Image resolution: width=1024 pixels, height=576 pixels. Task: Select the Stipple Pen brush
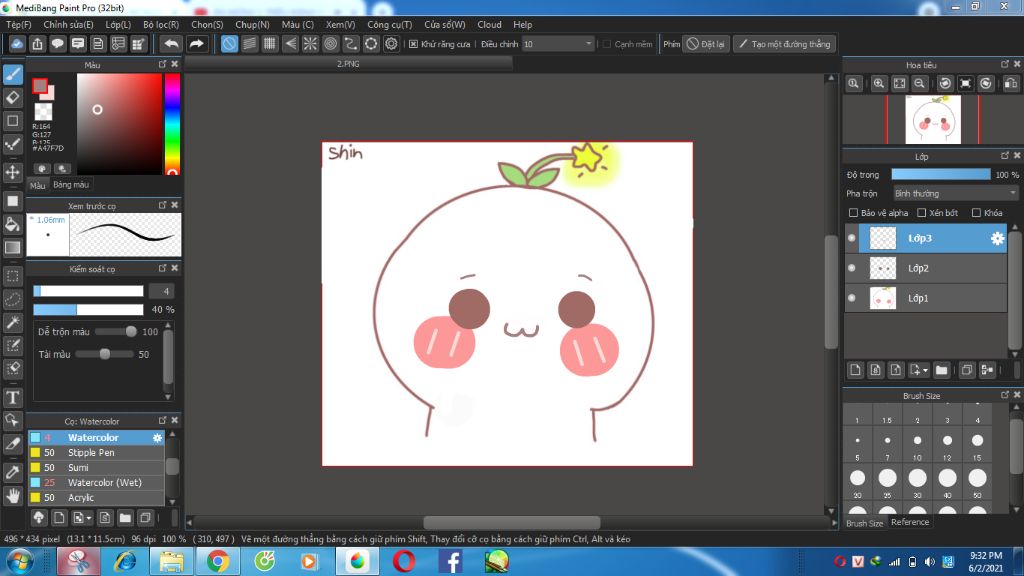tap(96, 453)
